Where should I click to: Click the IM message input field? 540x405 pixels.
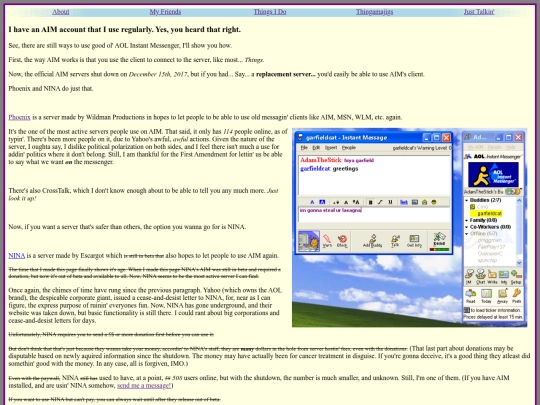(374, 215)
